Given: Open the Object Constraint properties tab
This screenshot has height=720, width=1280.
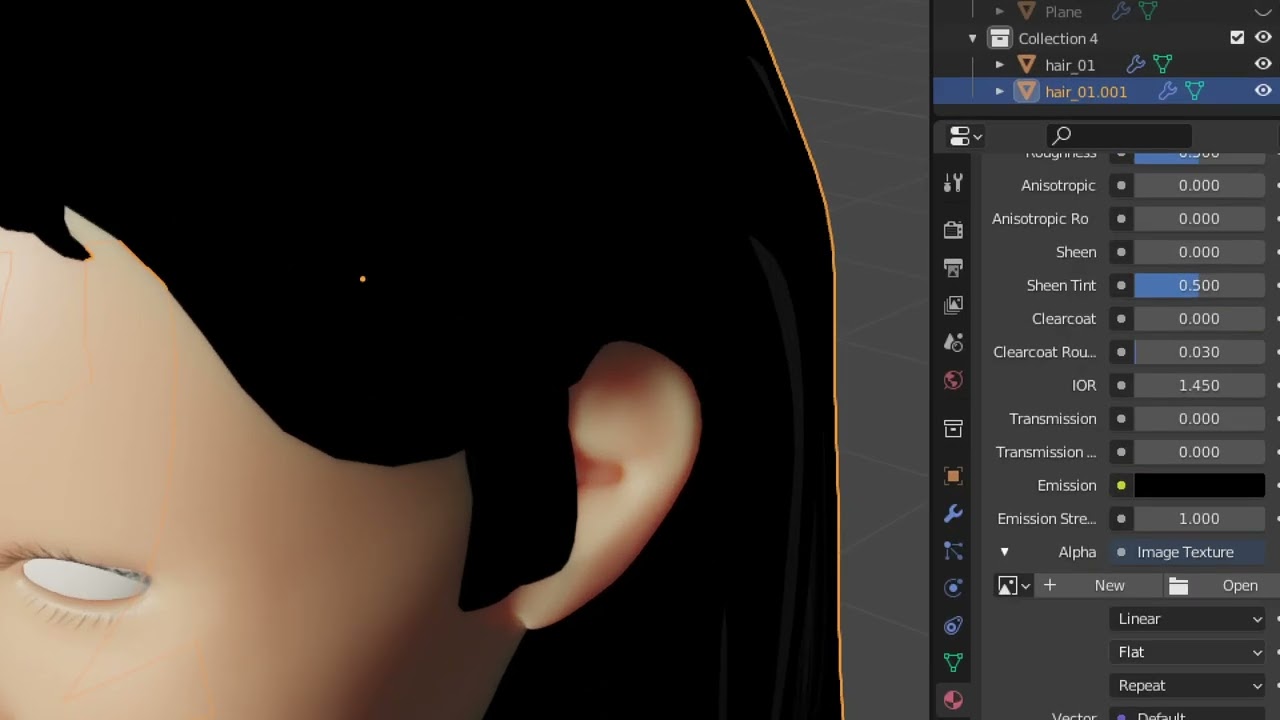Looking at the screenshot, I should click(x=953, y=626).
